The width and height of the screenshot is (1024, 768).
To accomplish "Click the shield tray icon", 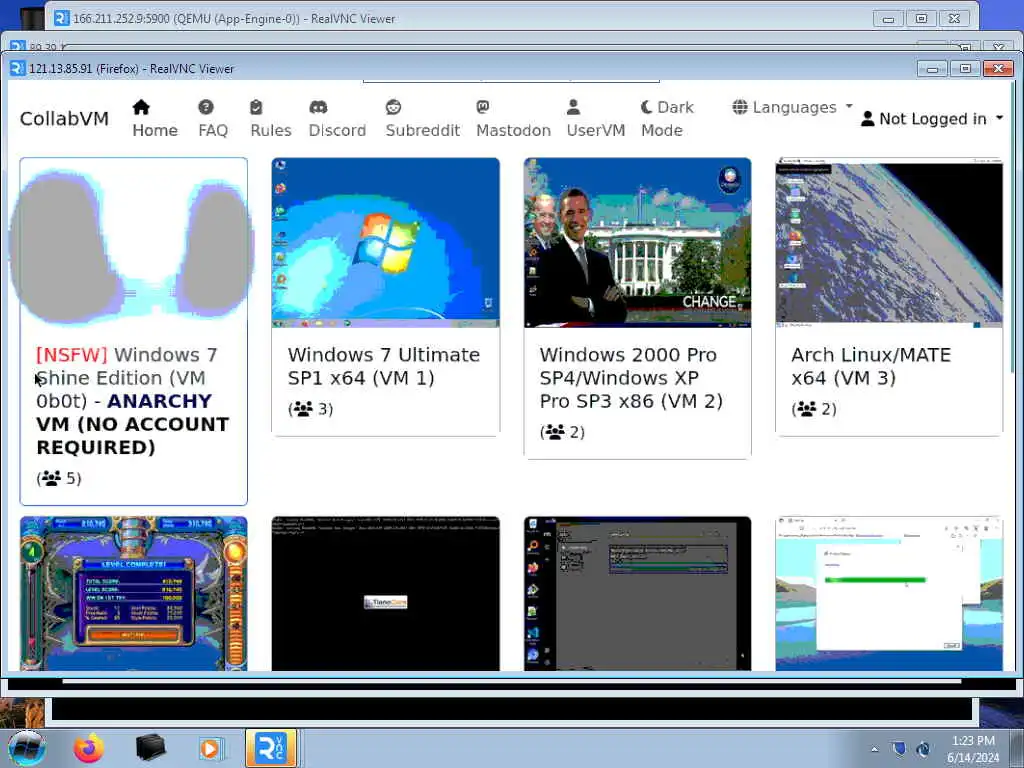I will 899,749.
